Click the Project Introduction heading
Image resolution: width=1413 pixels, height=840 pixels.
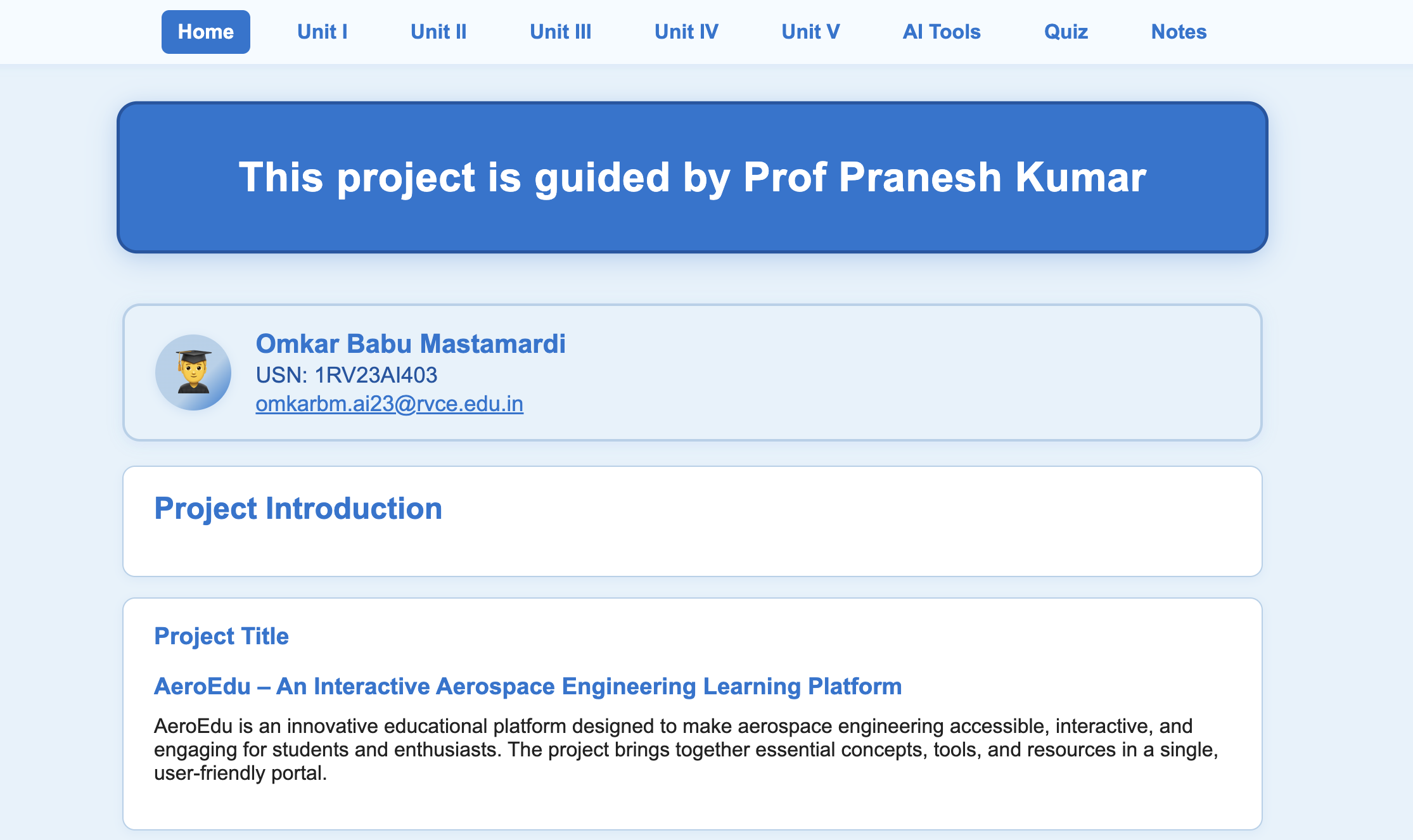[298, 509]
